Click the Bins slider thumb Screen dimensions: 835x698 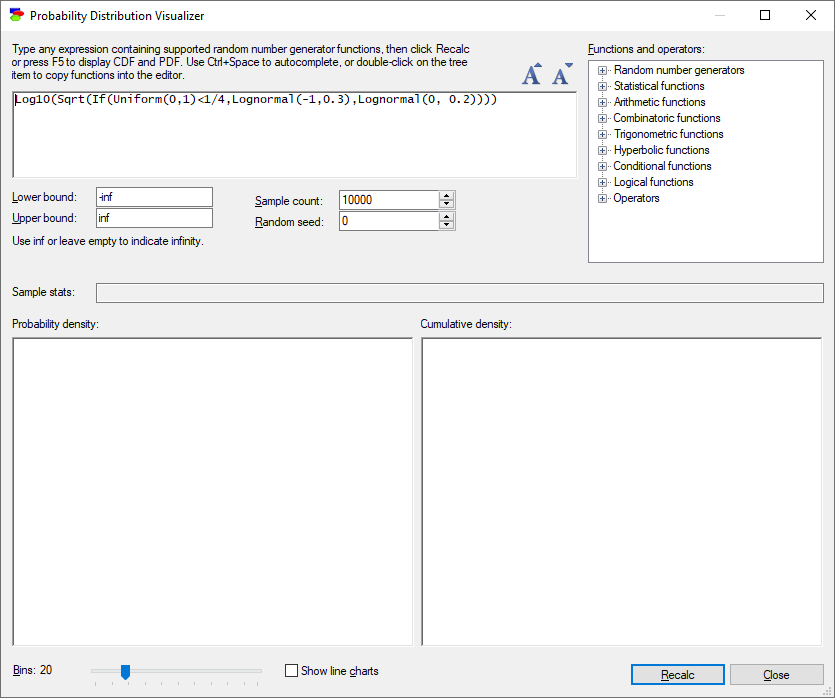click(125, 672)
